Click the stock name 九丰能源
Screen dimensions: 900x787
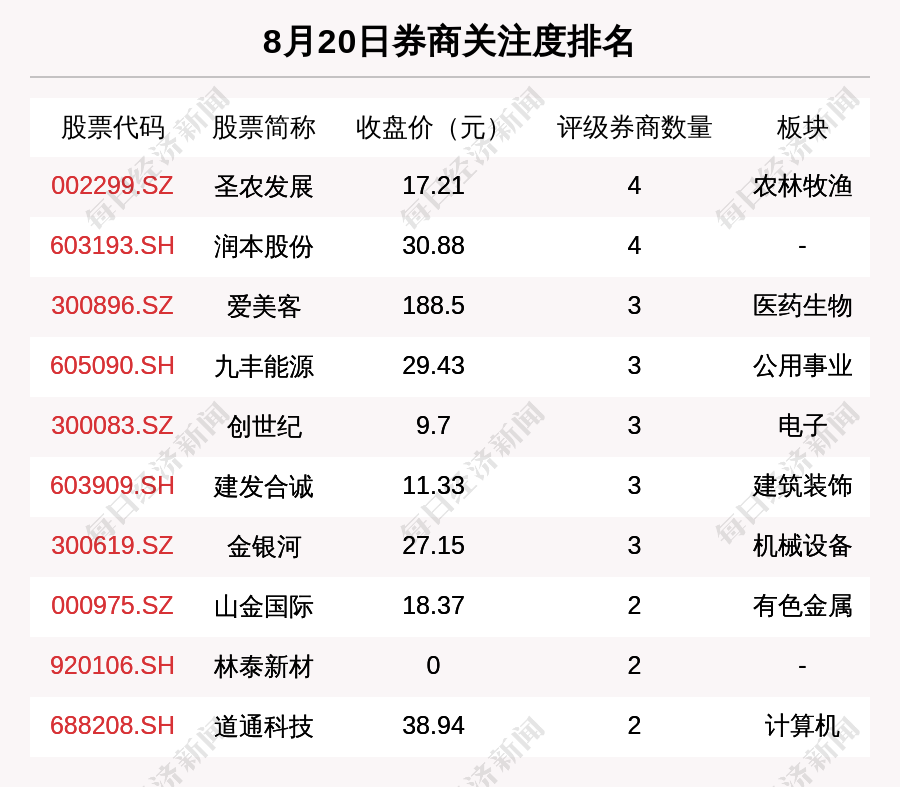(263, 366)
